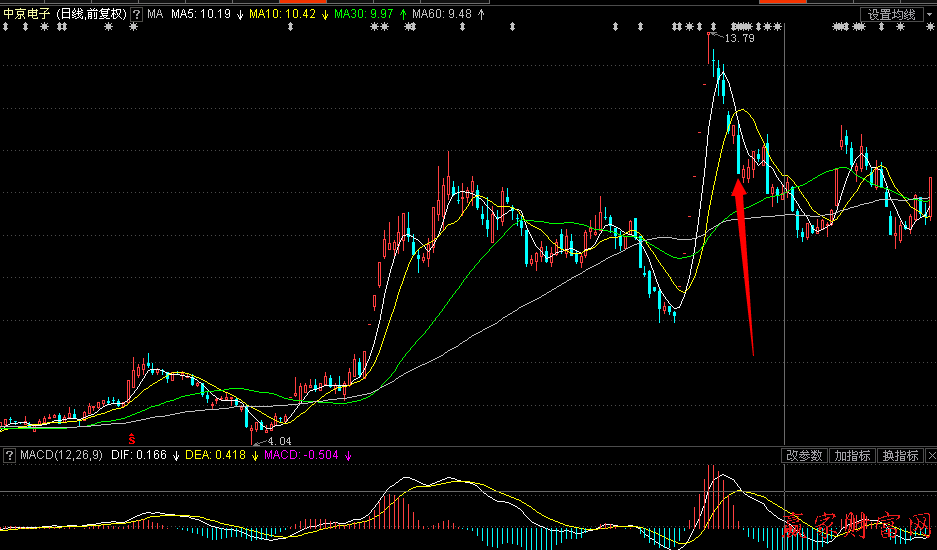Viewport: 937px width, 550px height.
Task: Select the 中京电子 (日线,前复权) chart title
Action: pos(63,15)
